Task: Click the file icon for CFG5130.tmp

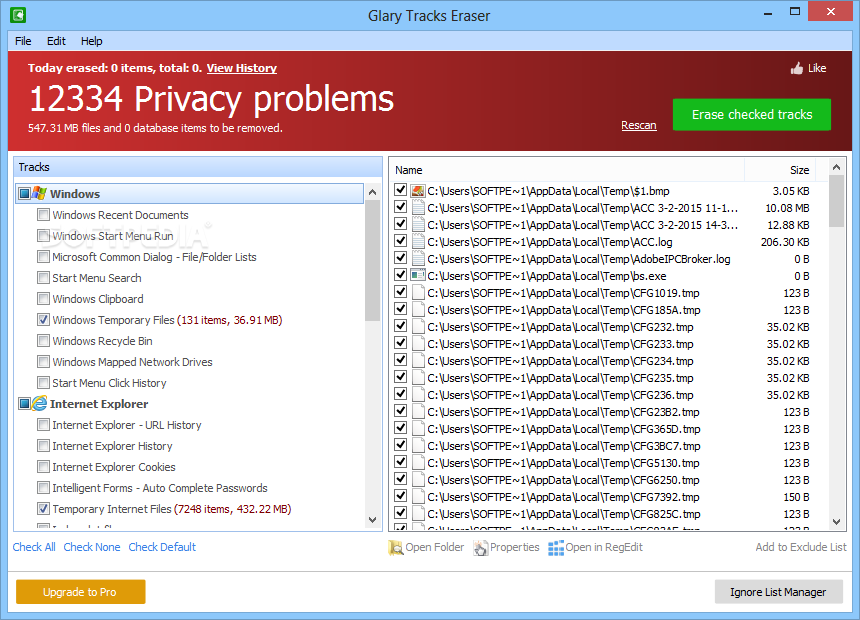Action: tap(418, 463)
